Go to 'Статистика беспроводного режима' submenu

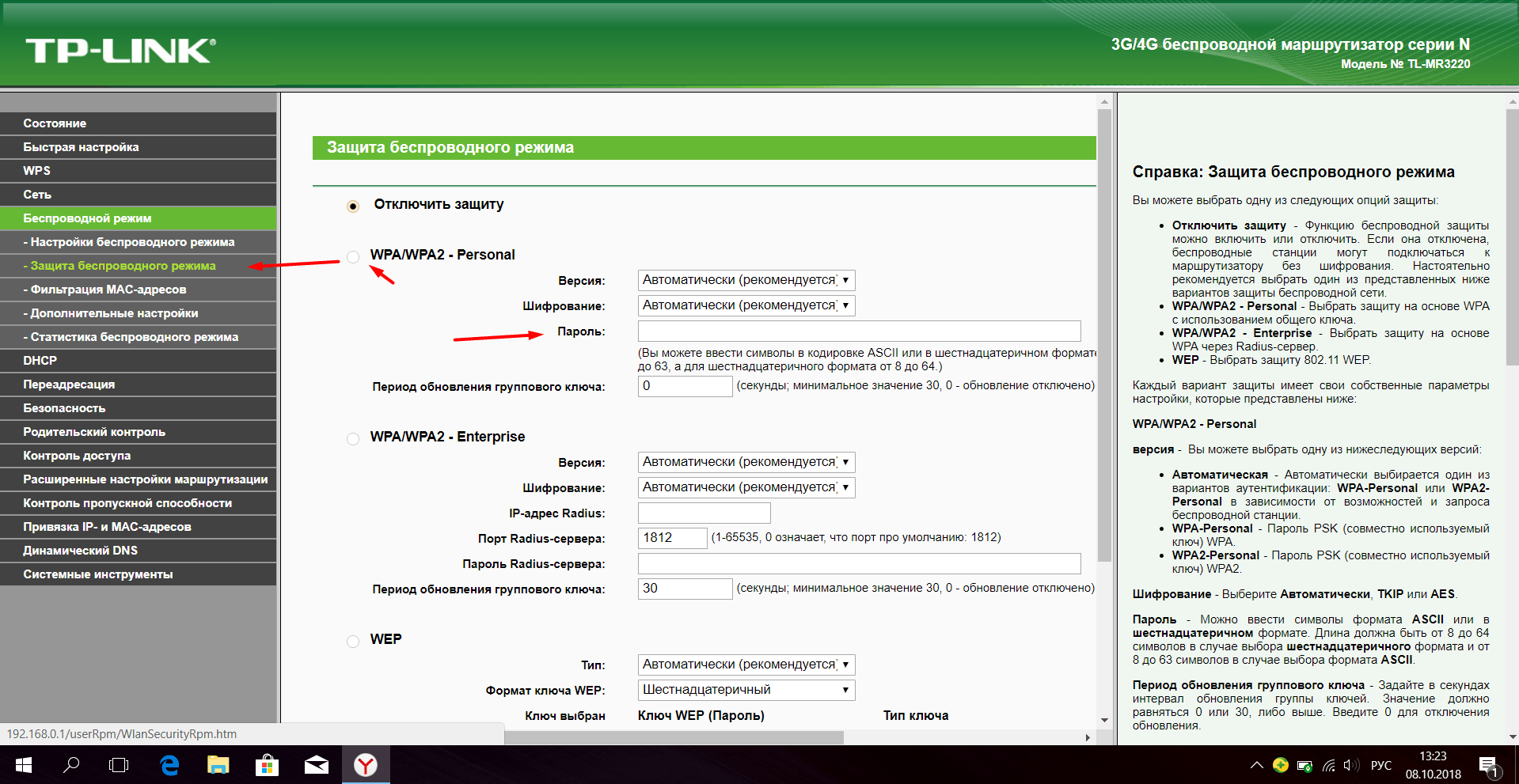pos(139,337)
